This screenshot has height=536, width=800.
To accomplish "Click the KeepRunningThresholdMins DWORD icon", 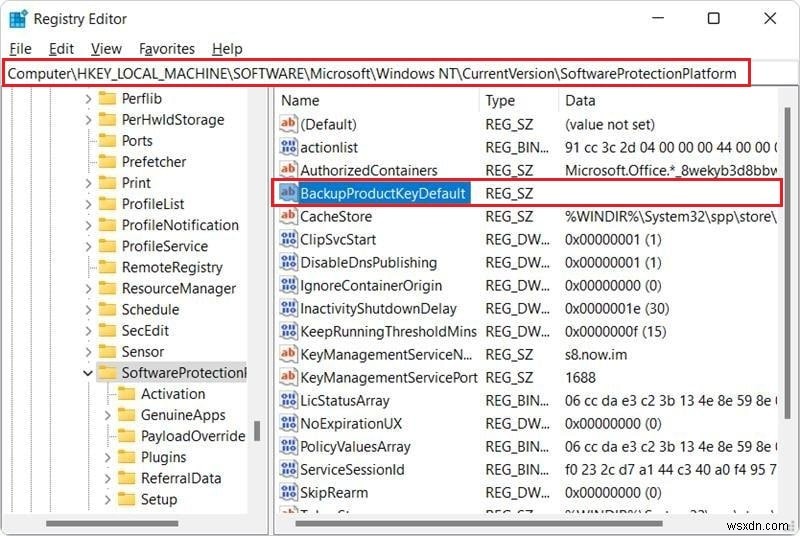I will [x=288, y=331].
